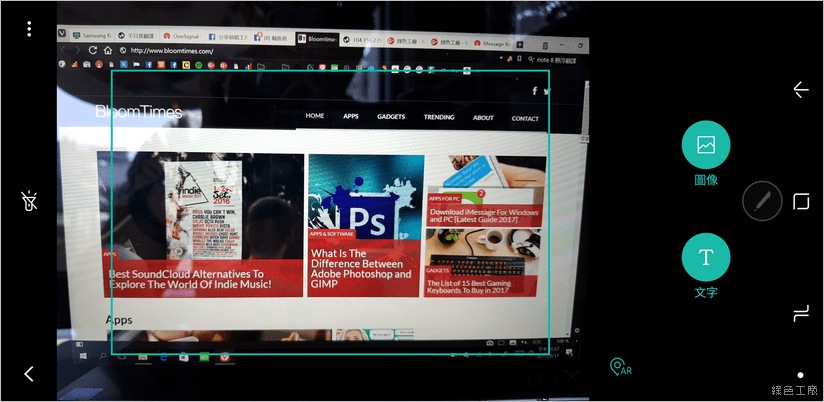Viewport: 824px width, 402px height.
Task: Open the three-dot more options menu
Action: (29, 29)
